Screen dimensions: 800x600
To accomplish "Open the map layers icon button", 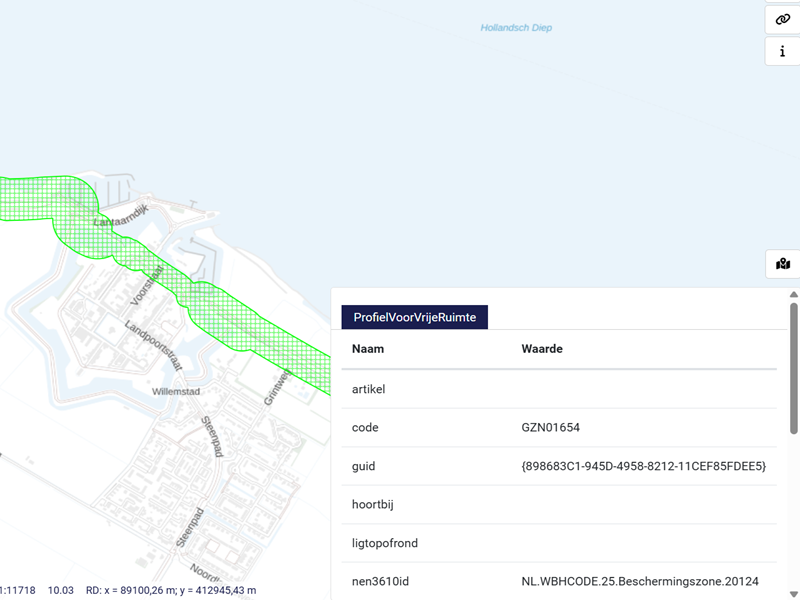I will [782, 264].
